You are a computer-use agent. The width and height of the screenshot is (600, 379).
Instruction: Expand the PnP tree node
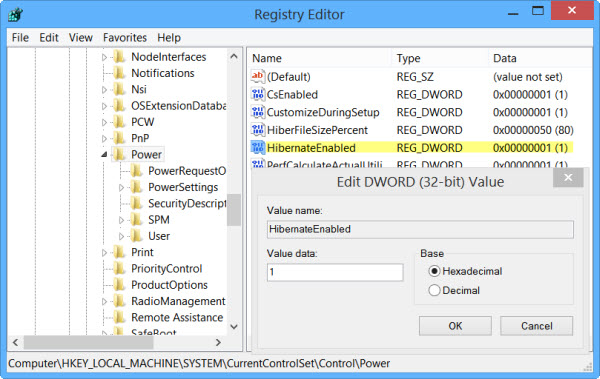click(x=104, y=138)
